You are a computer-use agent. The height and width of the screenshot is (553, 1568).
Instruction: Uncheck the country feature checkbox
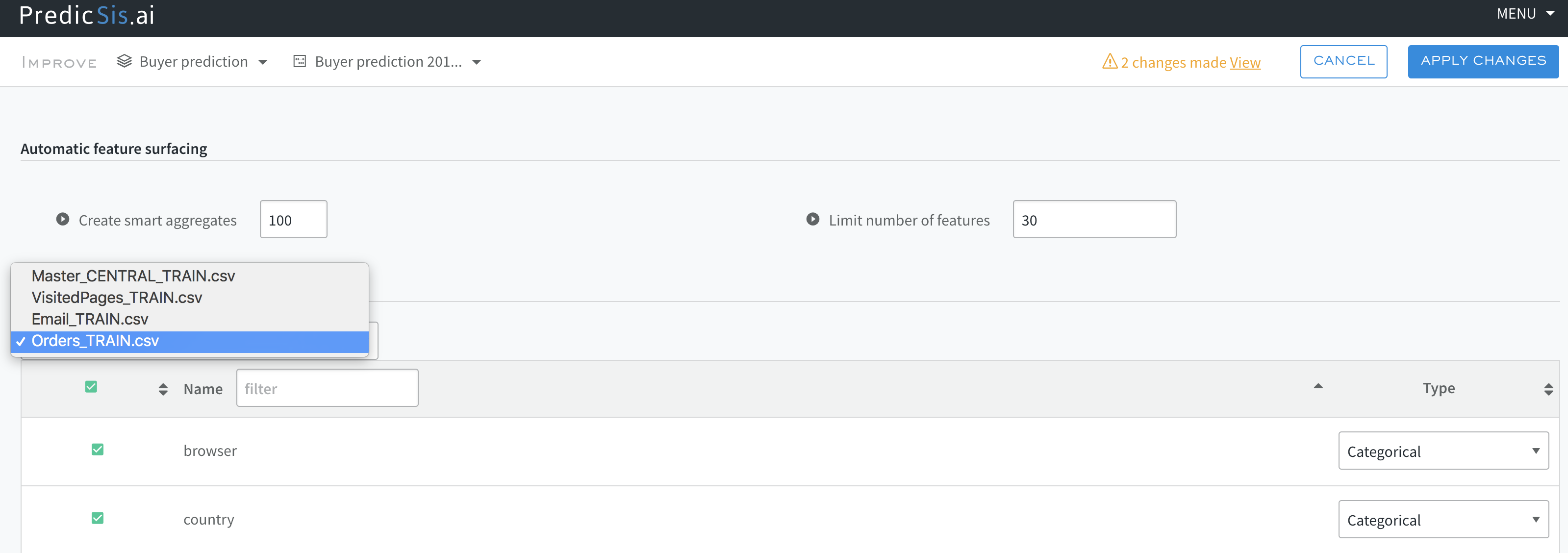[x=98, y=518]
